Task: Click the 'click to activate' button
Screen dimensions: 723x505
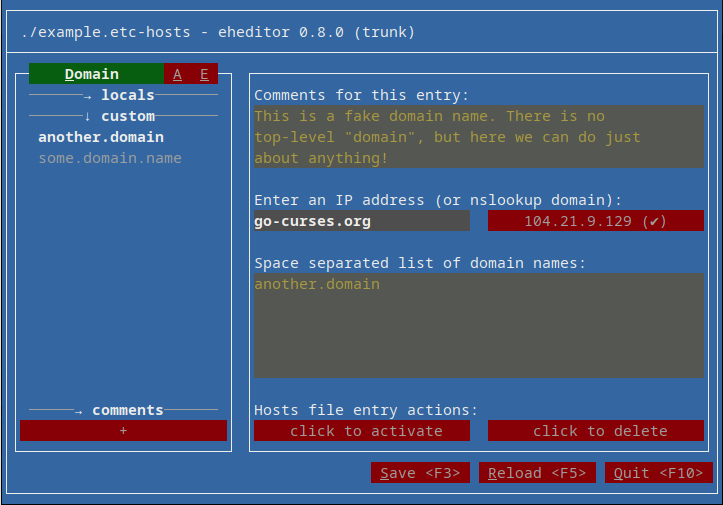Action: click(362, 431)
